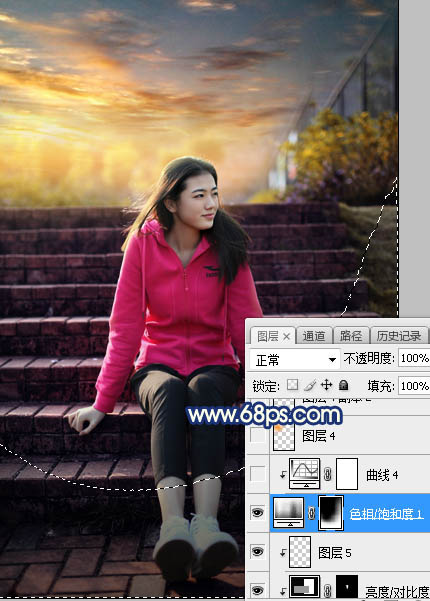Click the 曲线 4 mask link icon

(328, 475)
